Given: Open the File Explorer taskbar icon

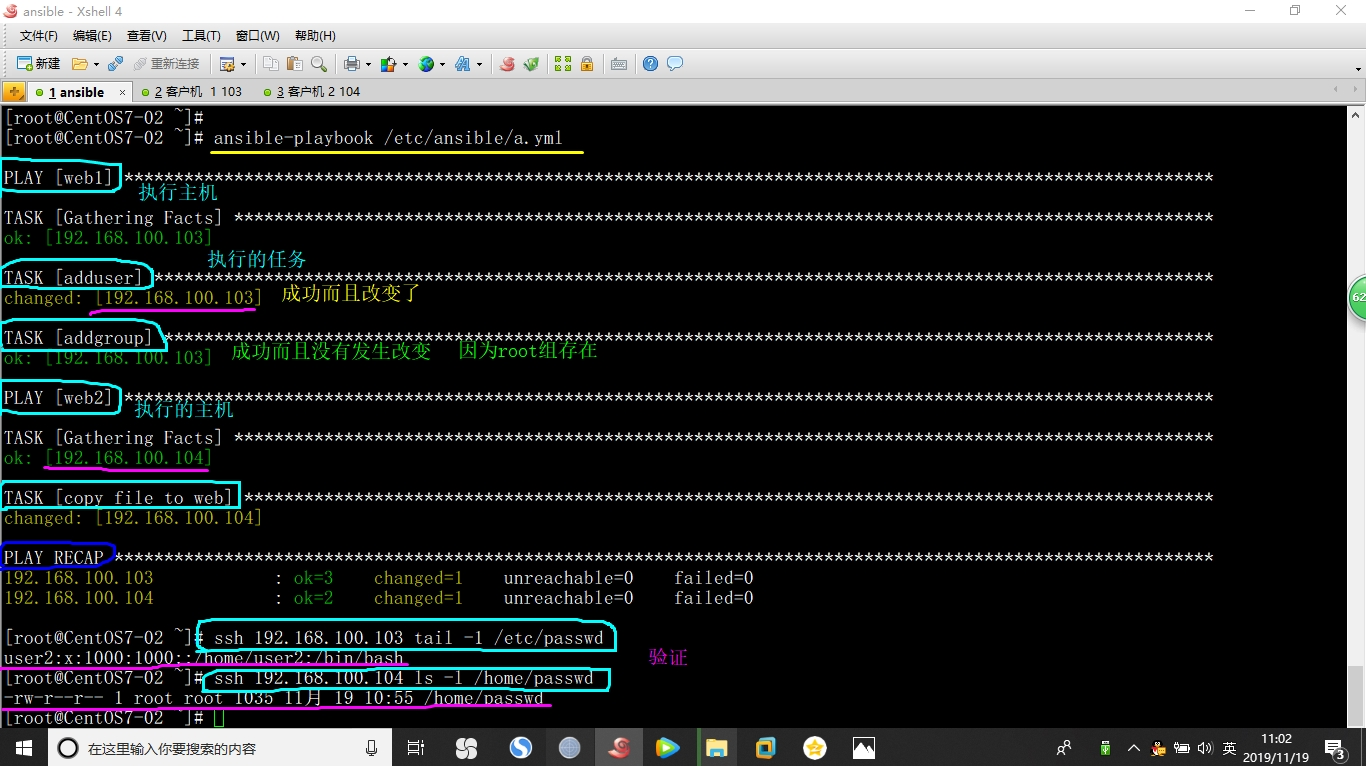Looking at the screenshot, I should click(x=716, y=747).
